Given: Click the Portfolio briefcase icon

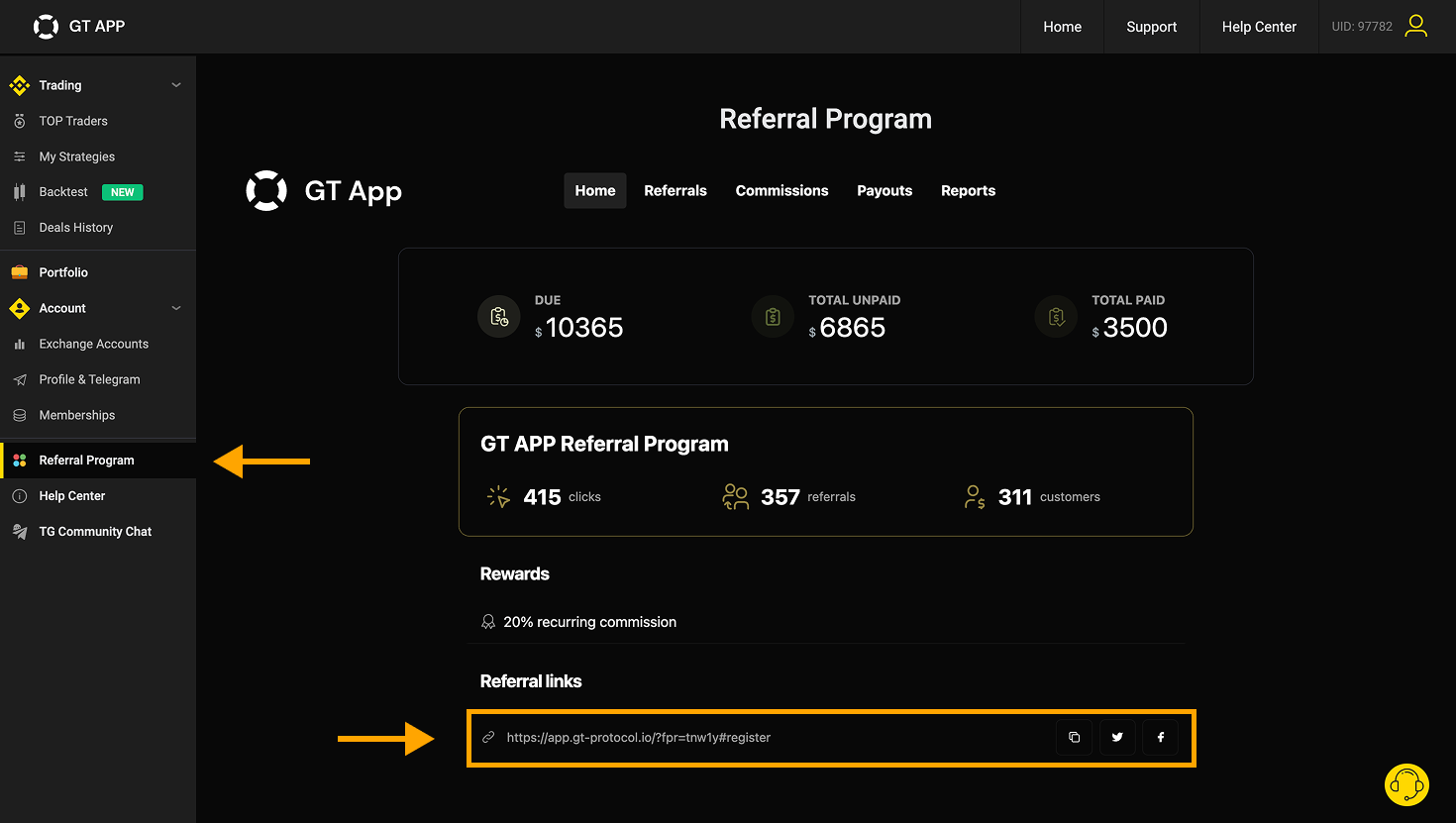Looking at the screenshot, I should click(x=19, y=272).
